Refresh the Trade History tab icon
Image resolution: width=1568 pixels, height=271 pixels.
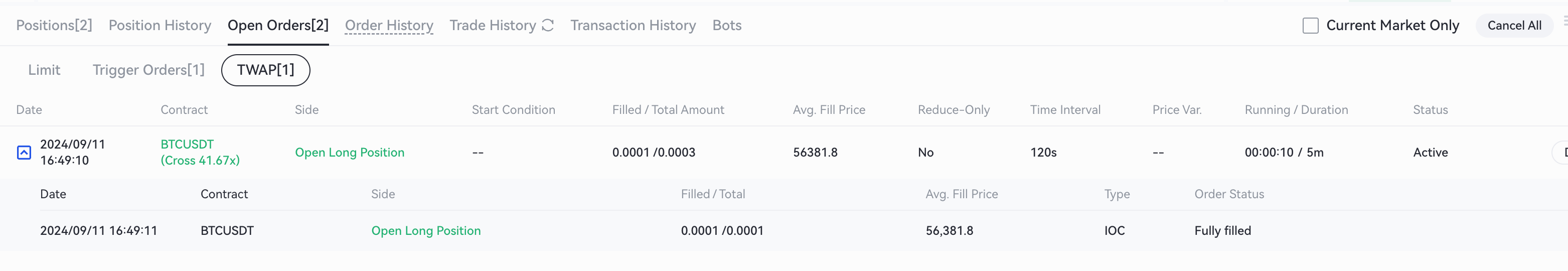(548, 25)
